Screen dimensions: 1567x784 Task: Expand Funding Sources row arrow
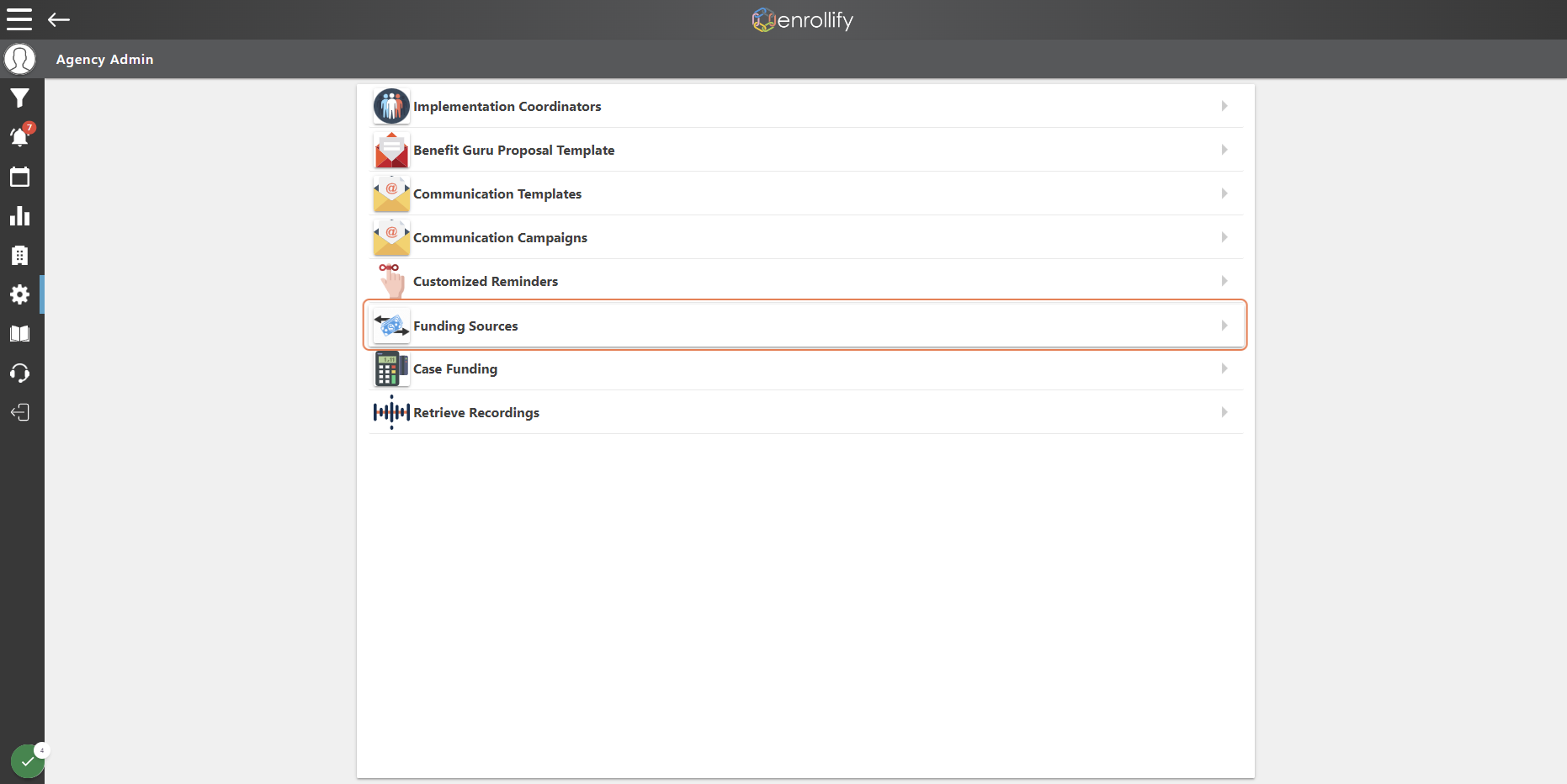1224,326
